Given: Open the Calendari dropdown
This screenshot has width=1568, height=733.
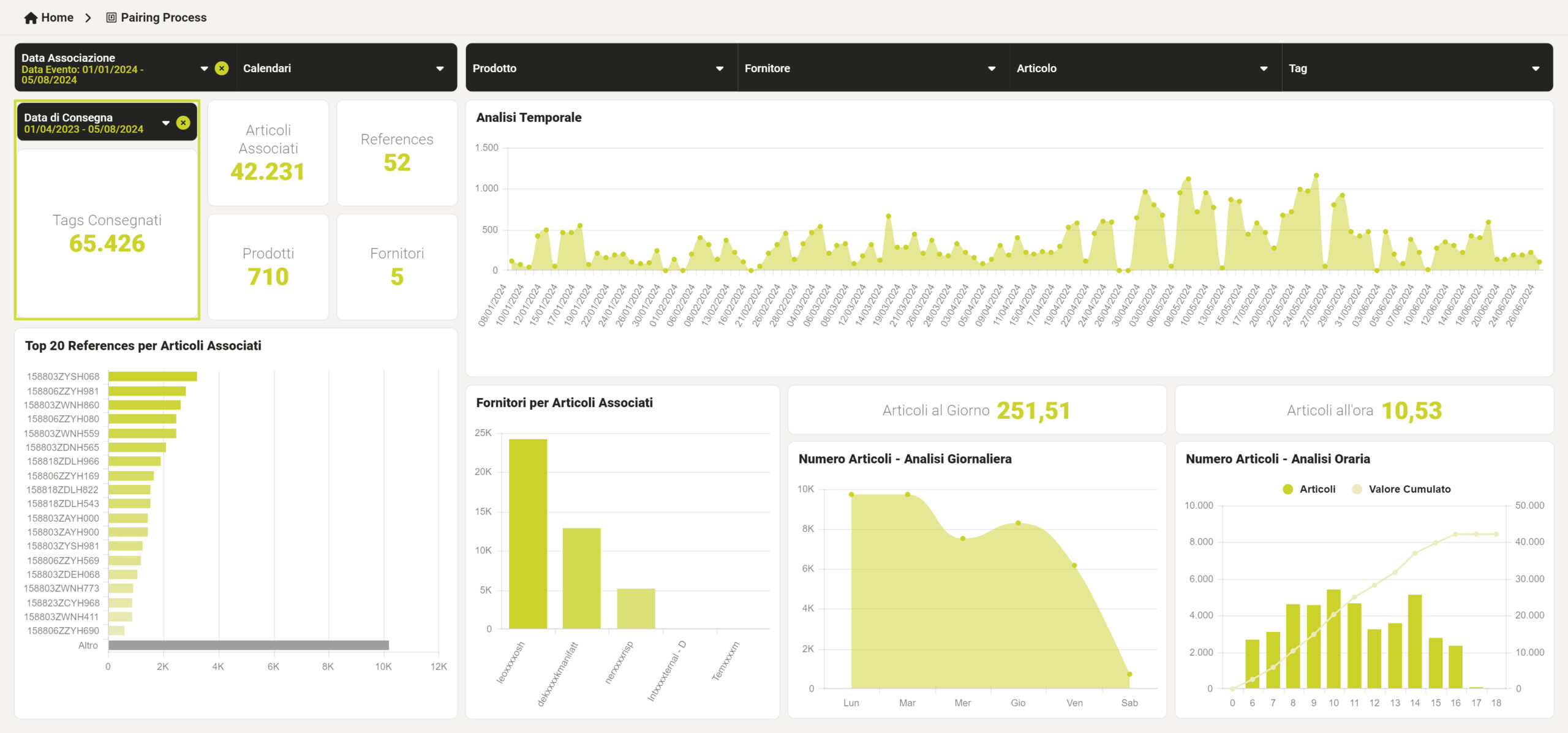Looking at the screenshot, I should coord(440,69).
